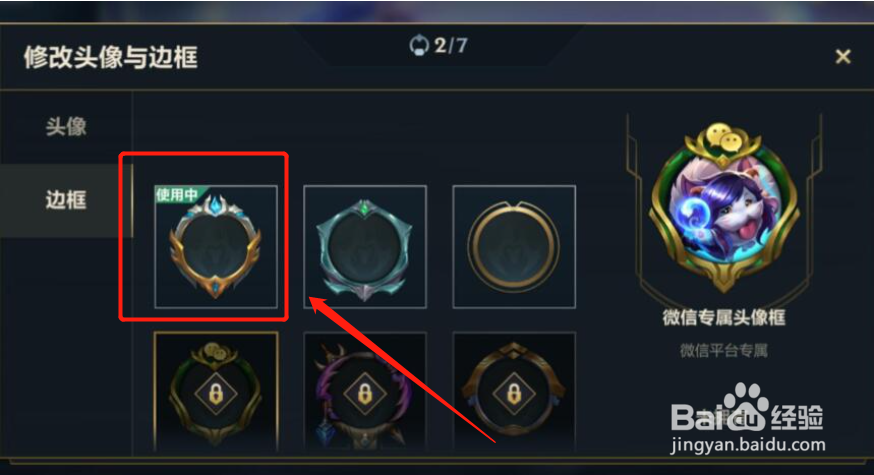Image resolution: width=874 pixels, height=475 pixels.
Task: Click the WeChat logo atop the preview frame
Action: [x=723, y=137]
